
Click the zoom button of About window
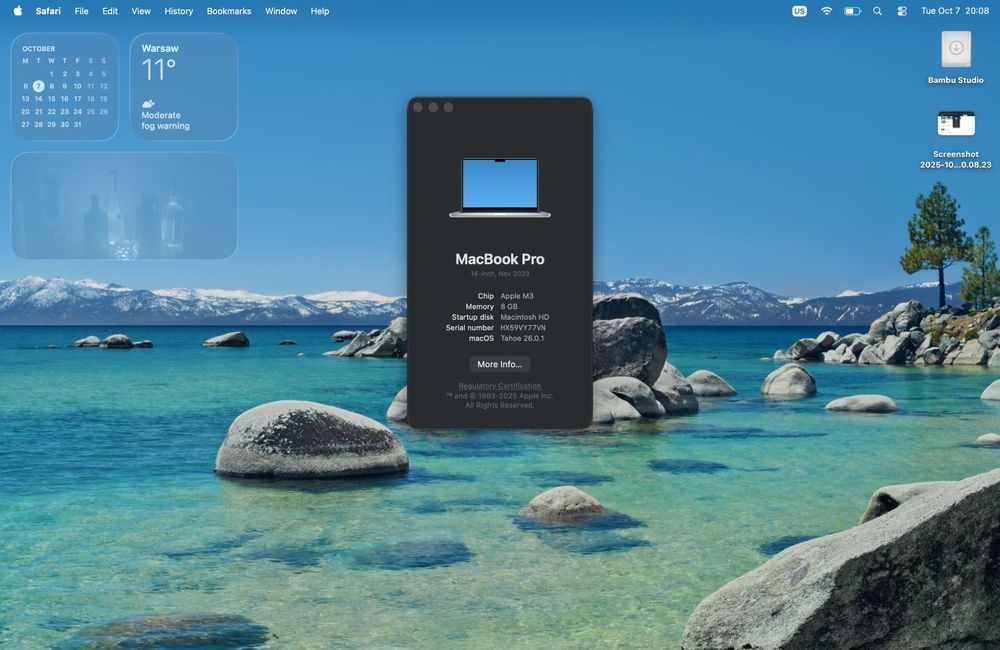(448, 107)
